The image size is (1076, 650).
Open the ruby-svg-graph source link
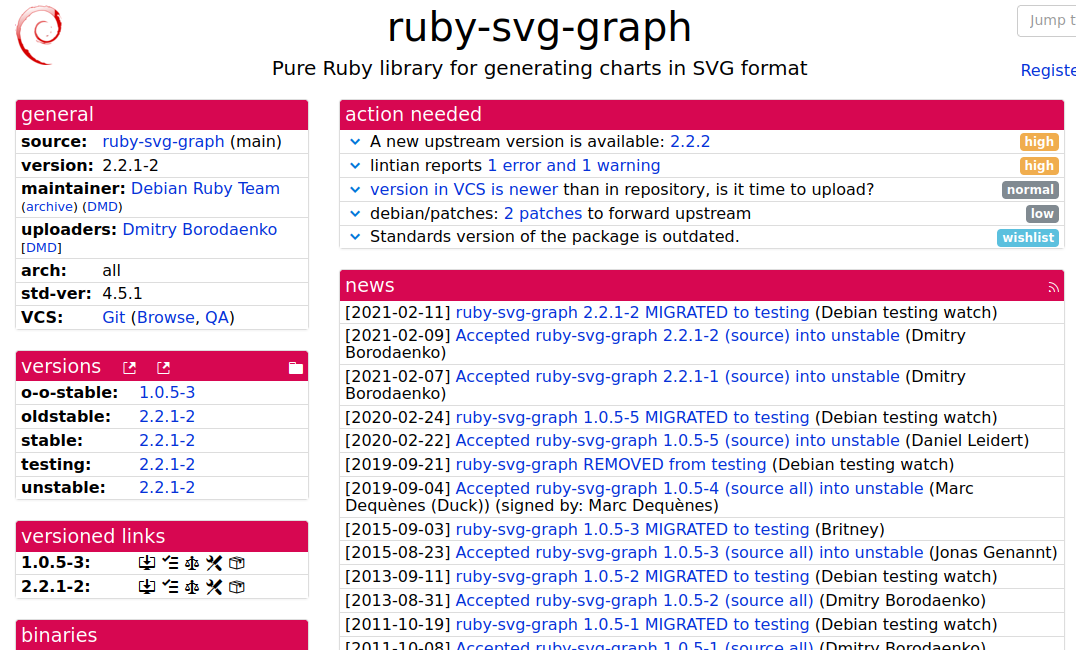tap(163, 141)
